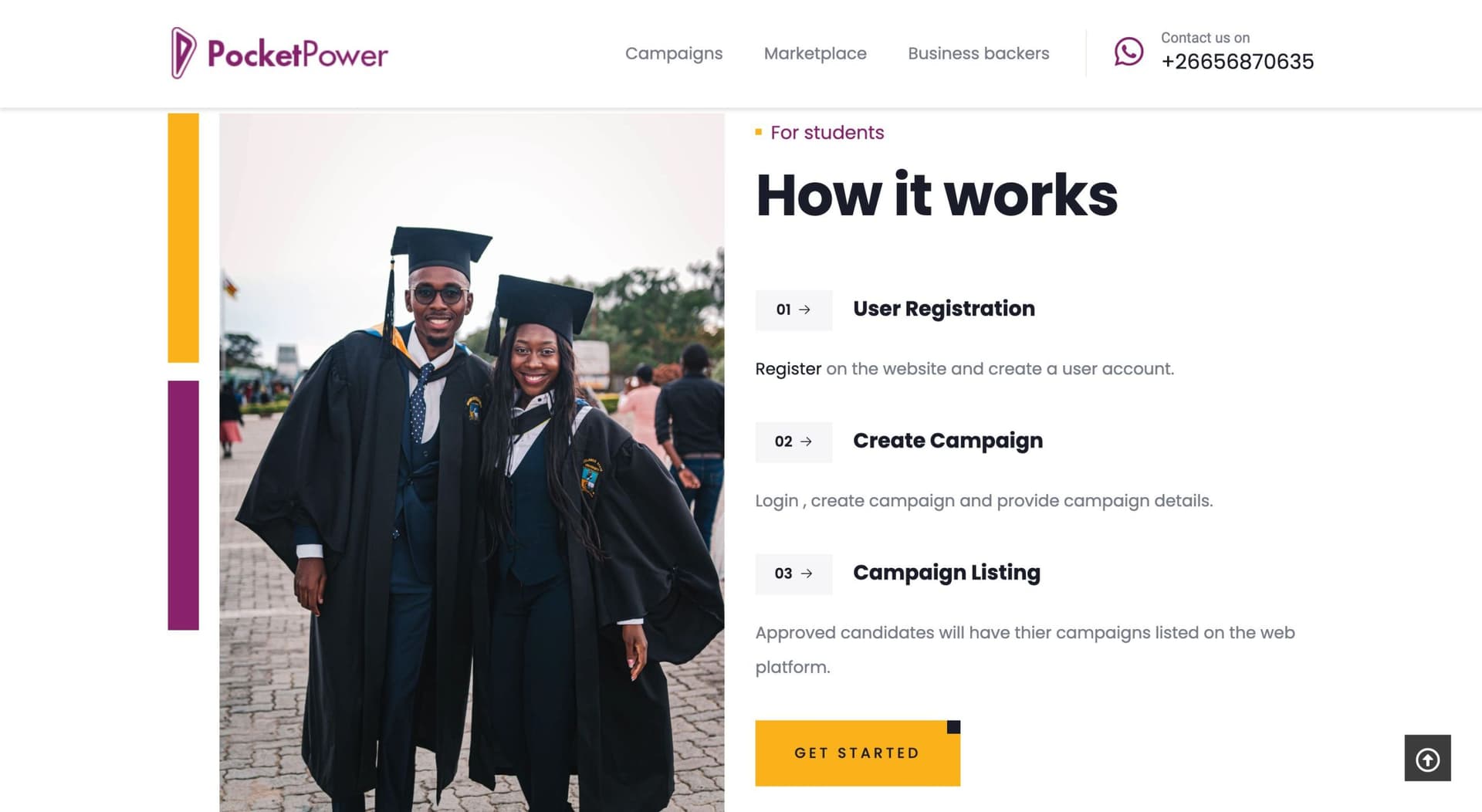Go to Business backers page

[x=978, y=53]
